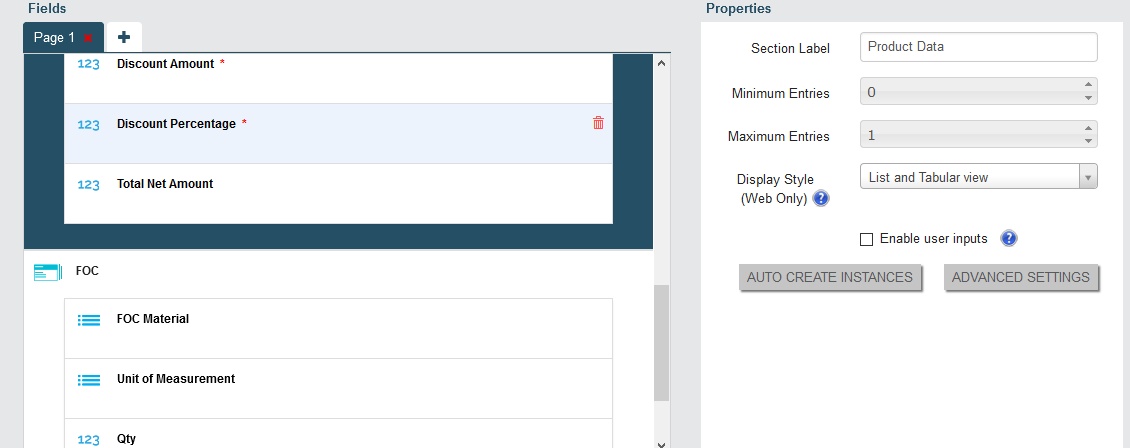The width and height of the screenshot is (1130, 448).
Task: Add a new page with plus icon
Action: tap(124, 37)
